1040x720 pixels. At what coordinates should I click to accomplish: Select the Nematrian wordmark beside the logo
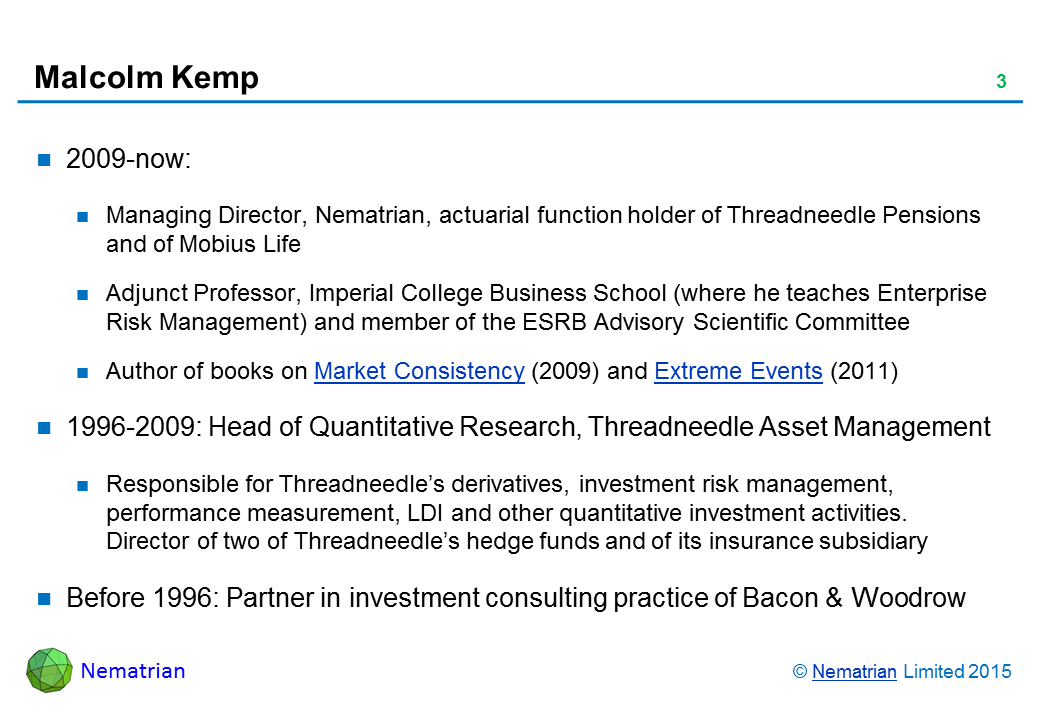click(133, 671)
